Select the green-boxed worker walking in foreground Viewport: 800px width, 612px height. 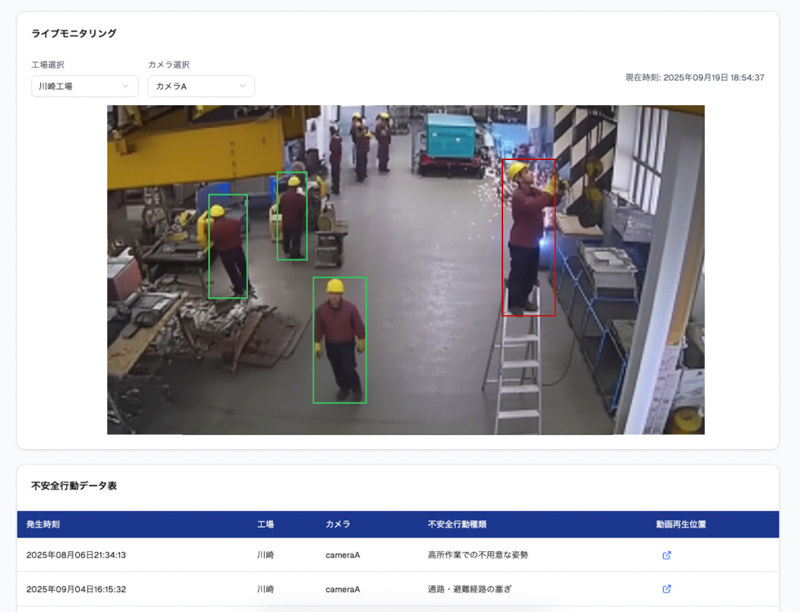tap(339, 340)
